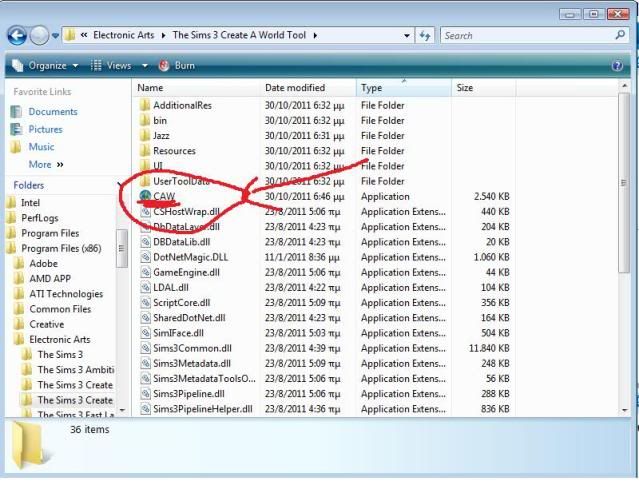Select the Documents favorite link icon
The width and height of the screenshot is (639, 501).
click(x=16, y=112)
